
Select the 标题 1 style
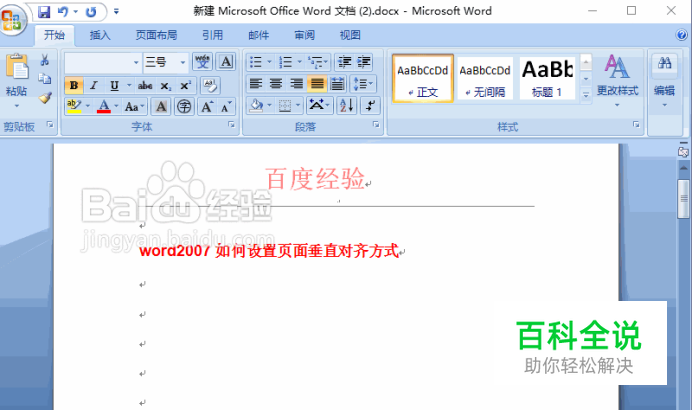point(547,79)
